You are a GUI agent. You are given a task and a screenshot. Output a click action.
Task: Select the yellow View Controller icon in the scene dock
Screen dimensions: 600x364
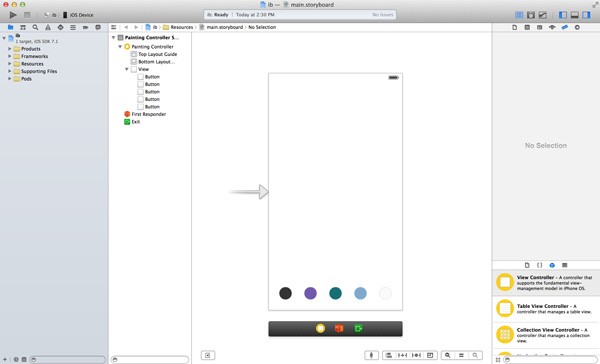pyautogui.click(x=320, y=328)
